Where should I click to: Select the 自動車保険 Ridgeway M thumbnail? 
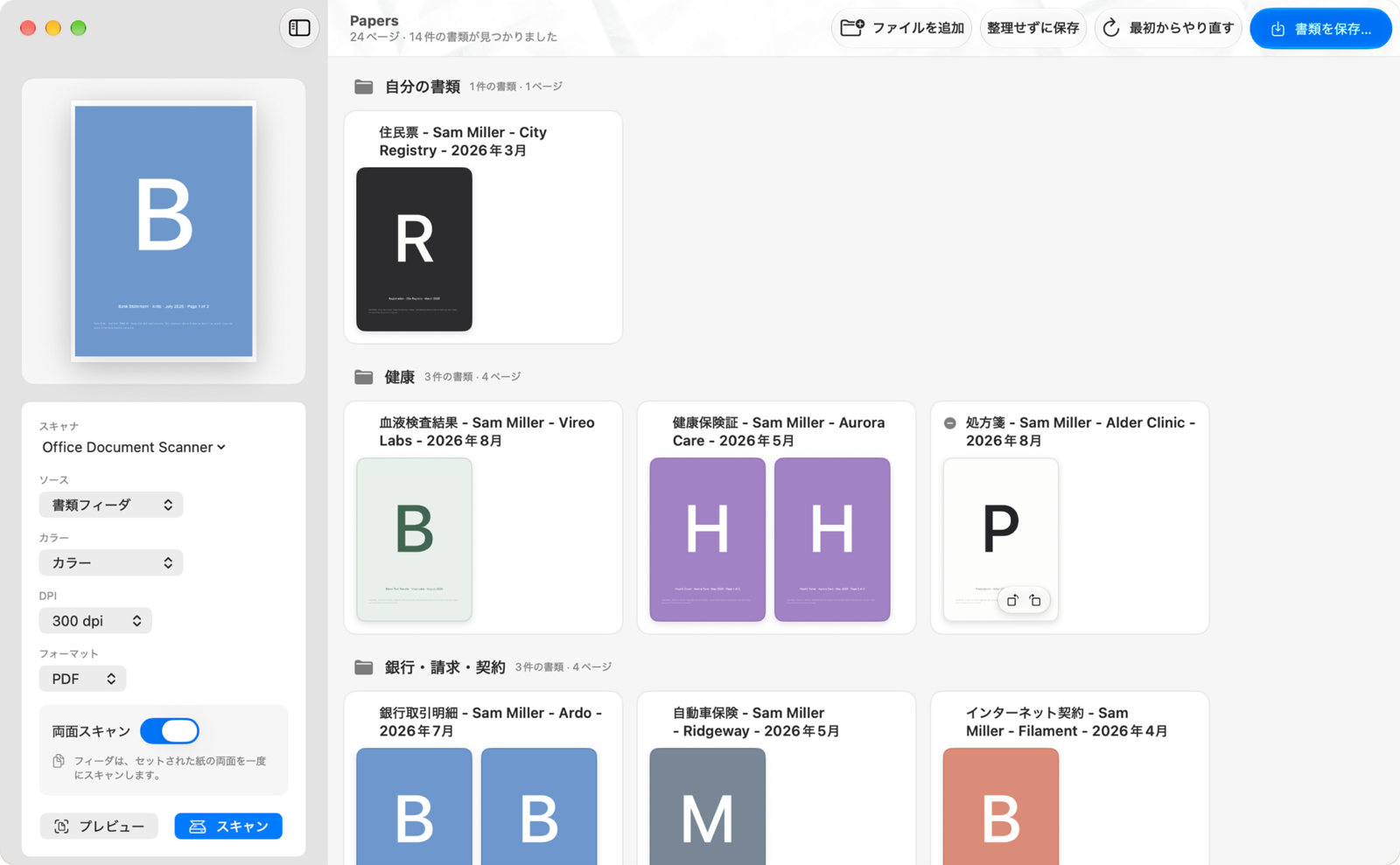[x=707, y=806]
